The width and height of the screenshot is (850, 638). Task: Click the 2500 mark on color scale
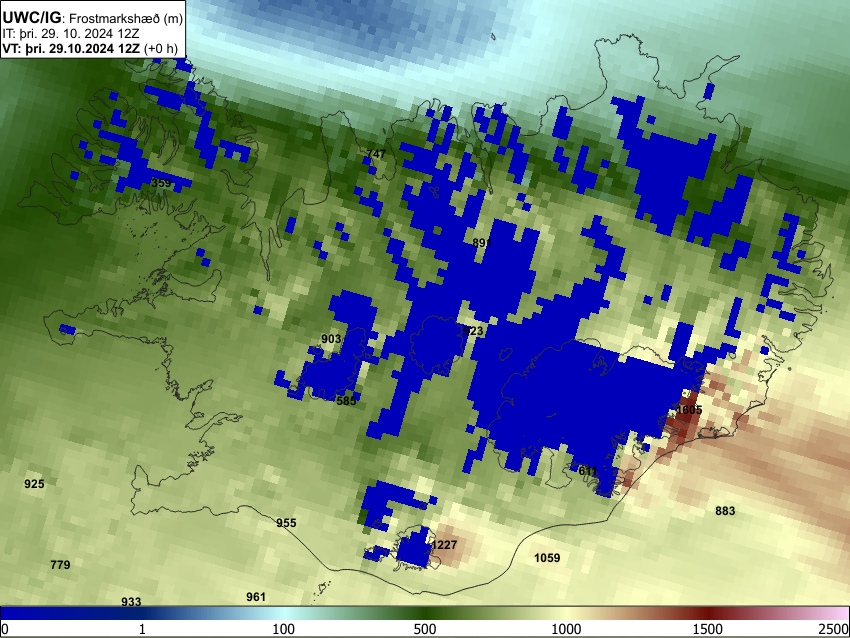click(x=835, y=629)
